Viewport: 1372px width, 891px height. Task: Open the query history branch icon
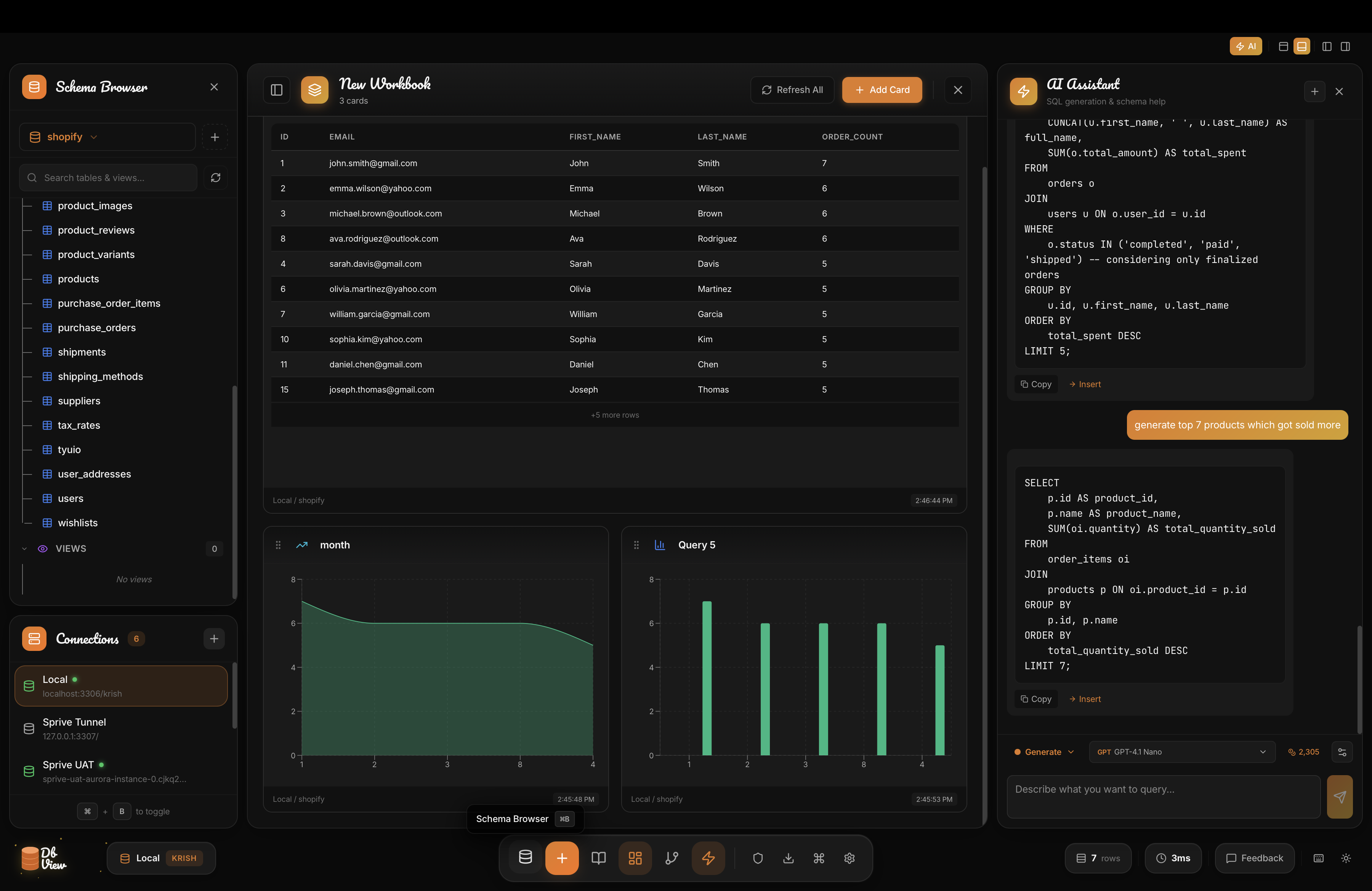pos(671,858)
